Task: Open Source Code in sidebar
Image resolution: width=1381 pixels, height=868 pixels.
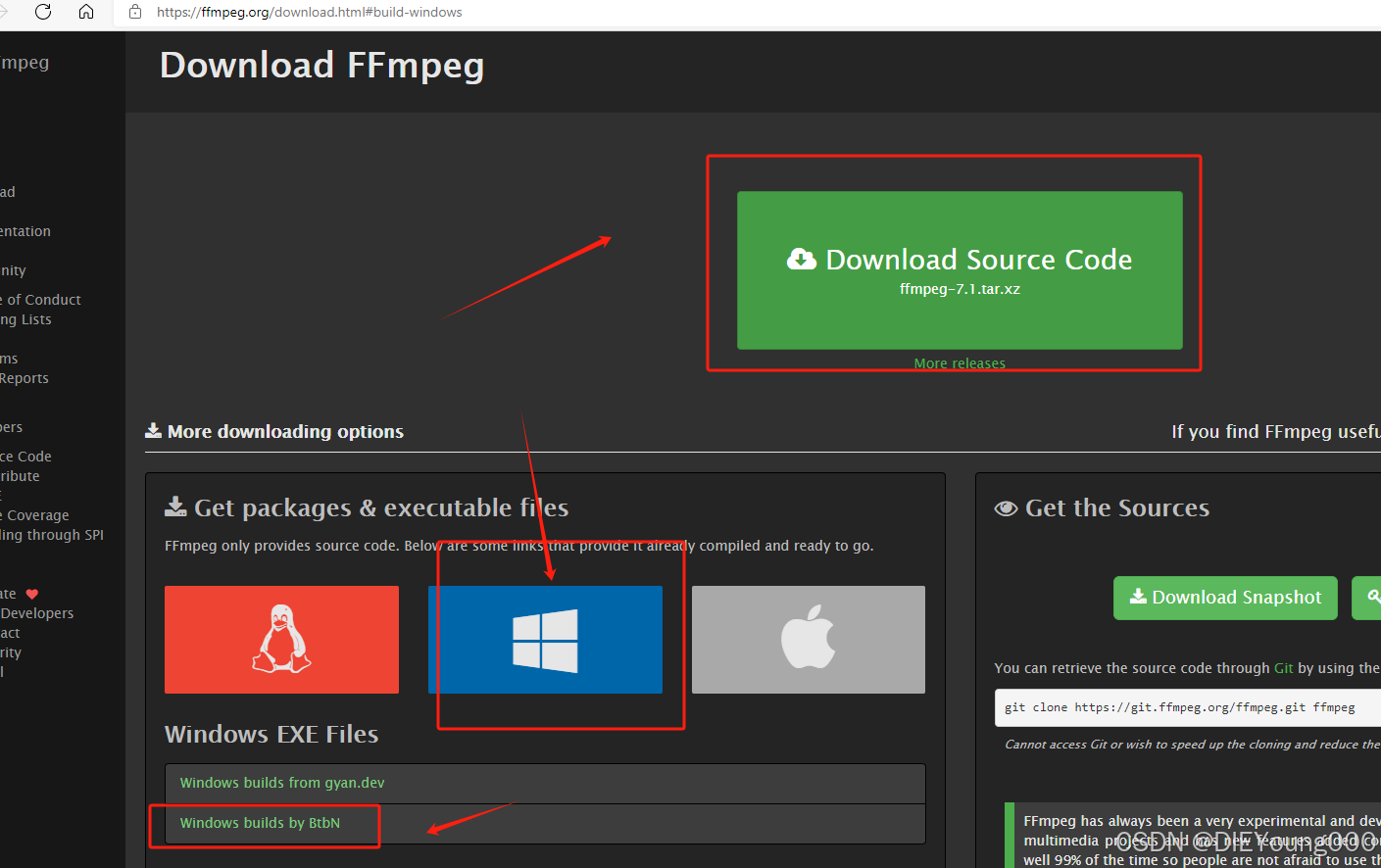Action: pyautogui.click(x=25, y=457)
